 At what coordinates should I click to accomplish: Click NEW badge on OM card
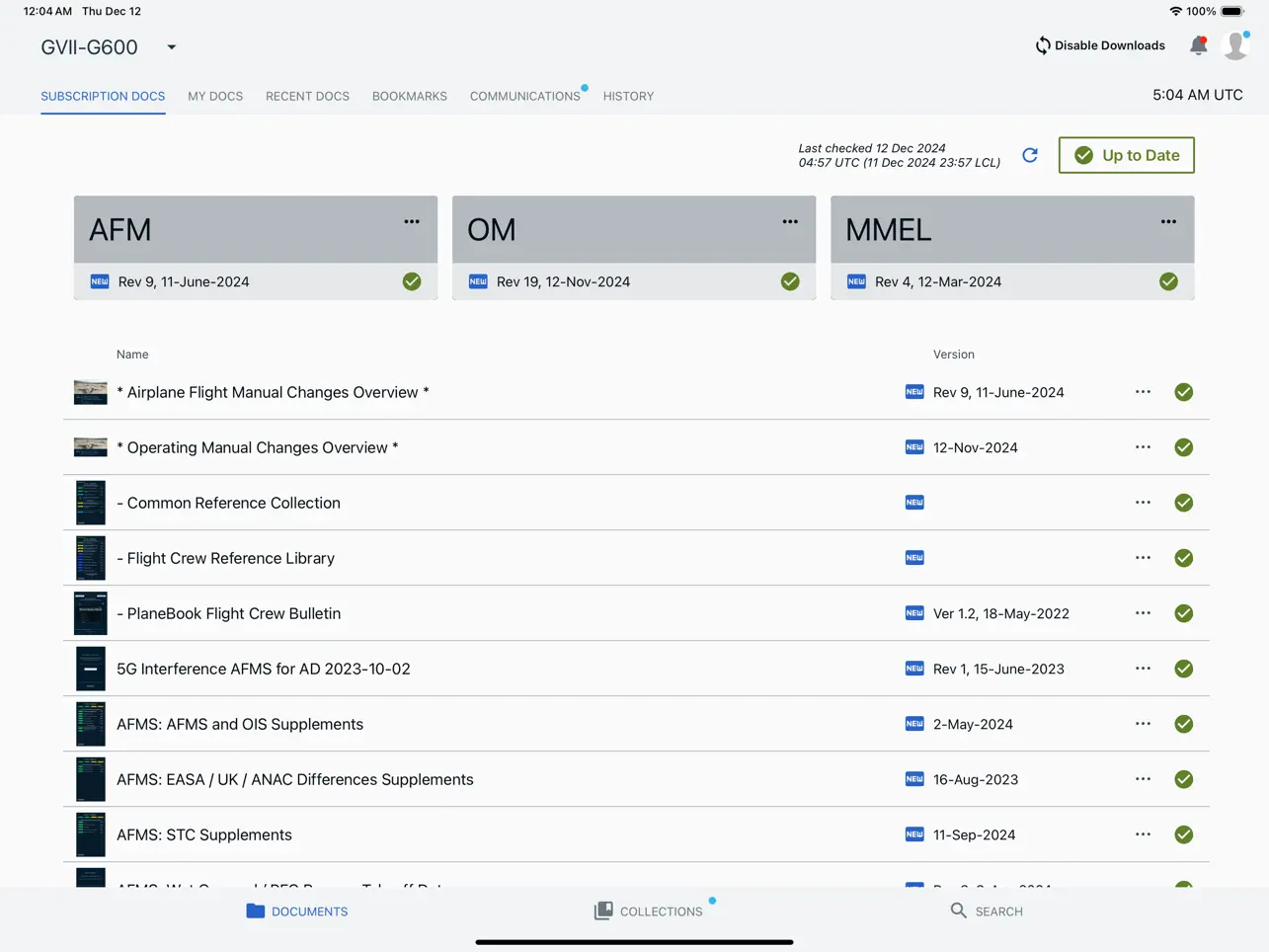pyautogui.click(x=478, y=281)
